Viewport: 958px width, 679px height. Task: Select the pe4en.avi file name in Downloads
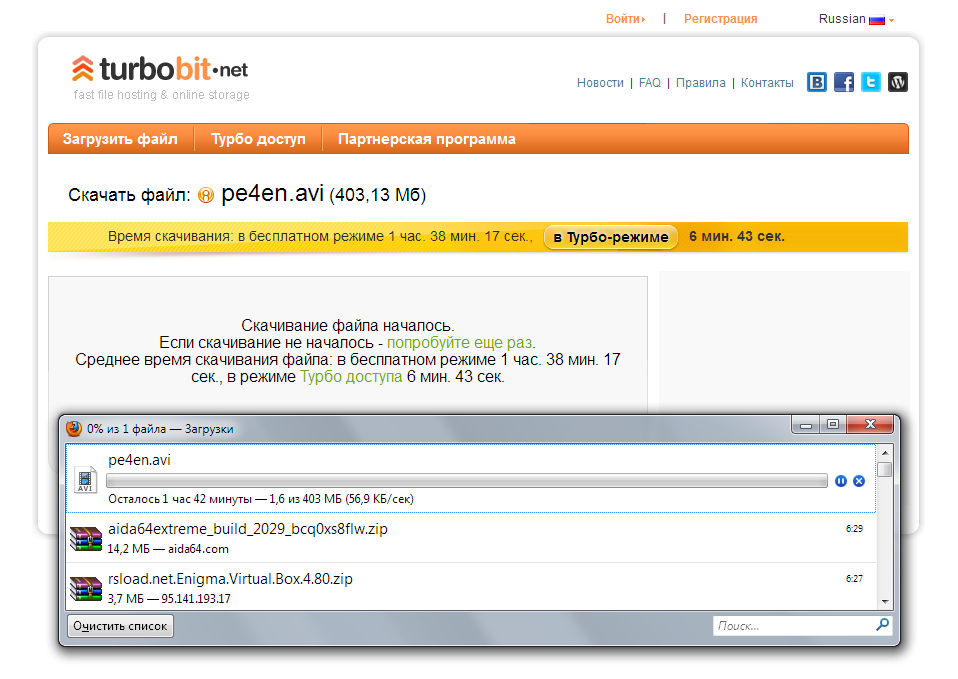click(139, 460)
